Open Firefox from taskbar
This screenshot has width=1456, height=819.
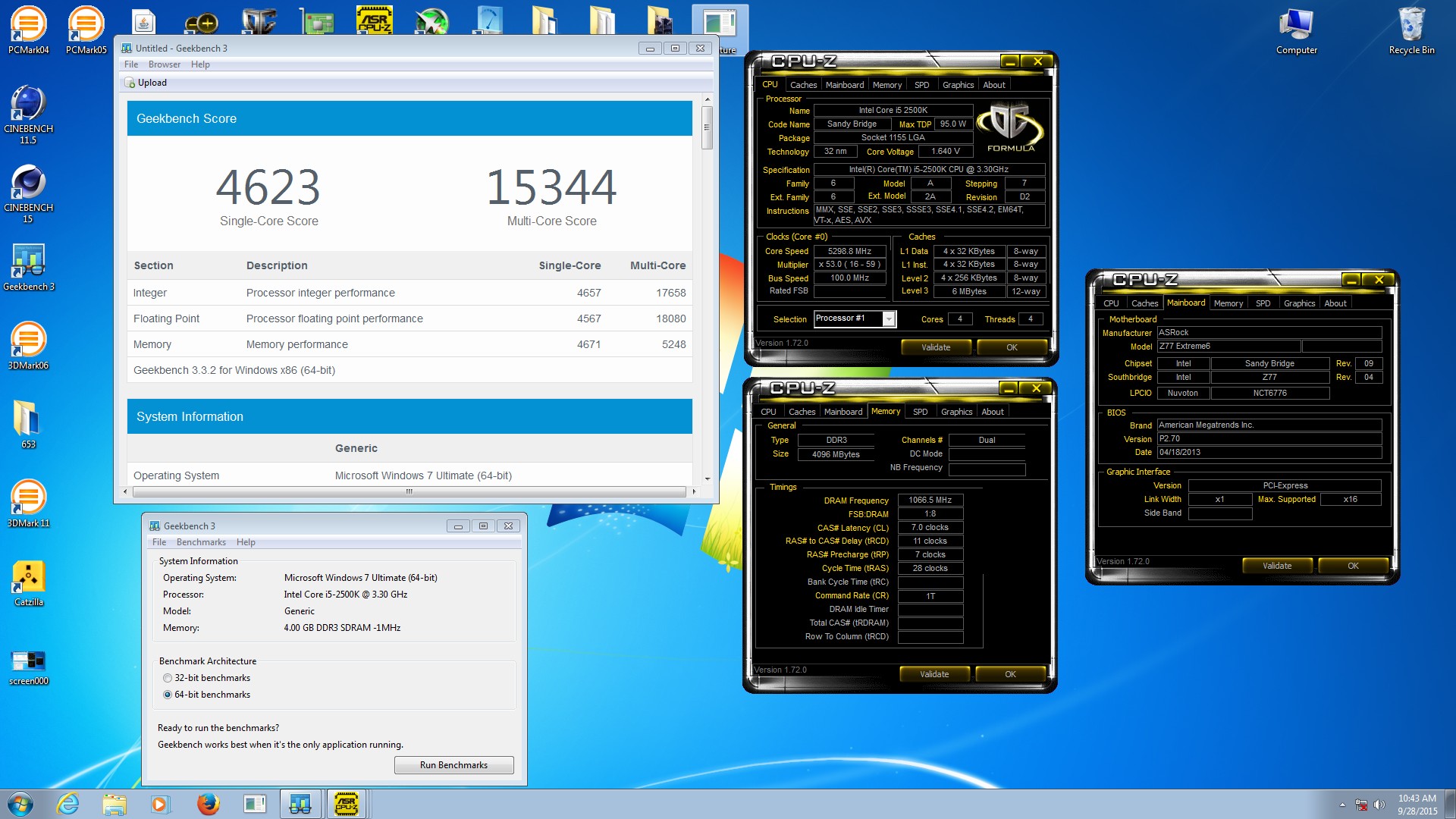pyautogui.click(x=208, y=804)
